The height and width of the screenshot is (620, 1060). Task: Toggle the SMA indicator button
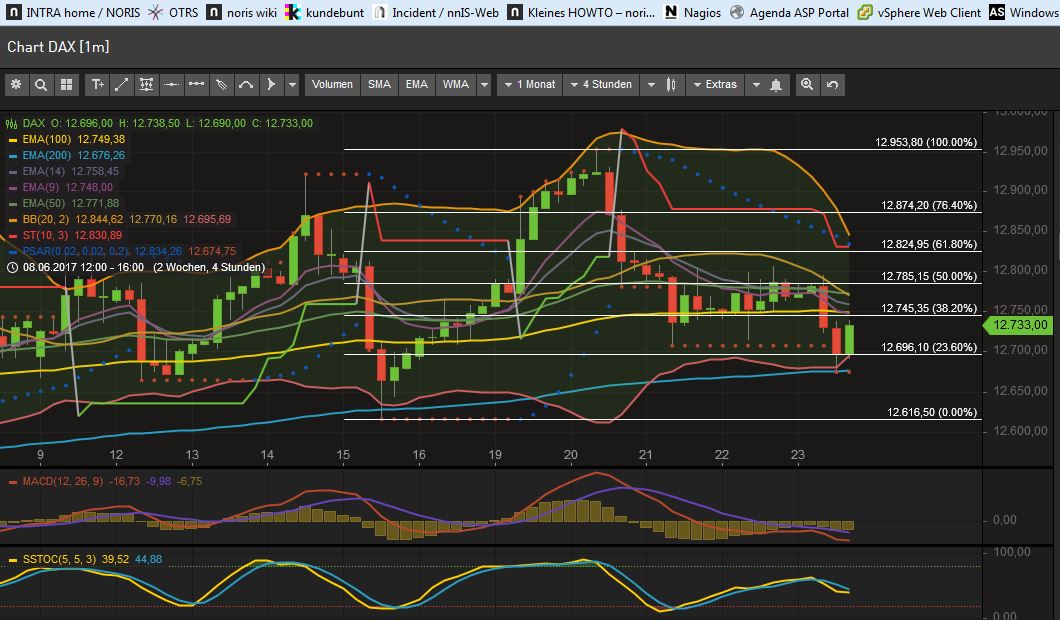(379, 85)
